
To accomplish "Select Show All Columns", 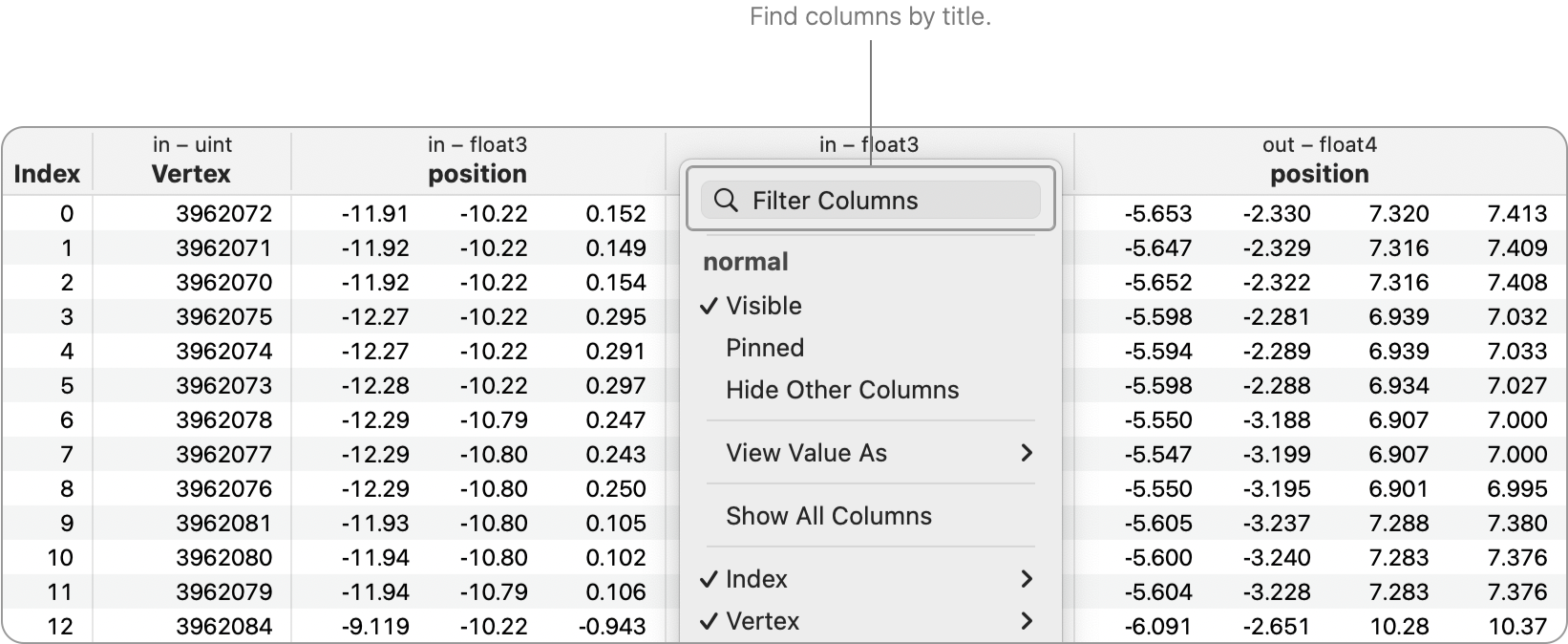I will (828, 515).
